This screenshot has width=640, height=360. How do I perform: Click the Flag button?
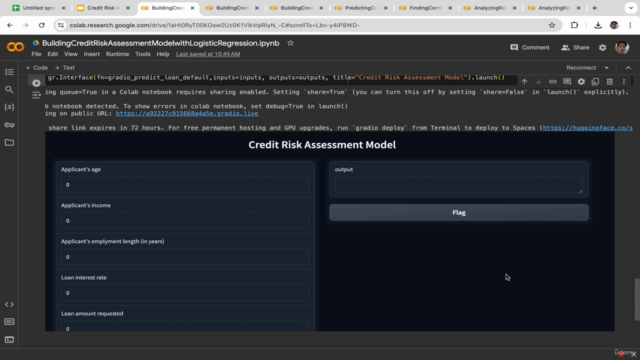(459, 213)
